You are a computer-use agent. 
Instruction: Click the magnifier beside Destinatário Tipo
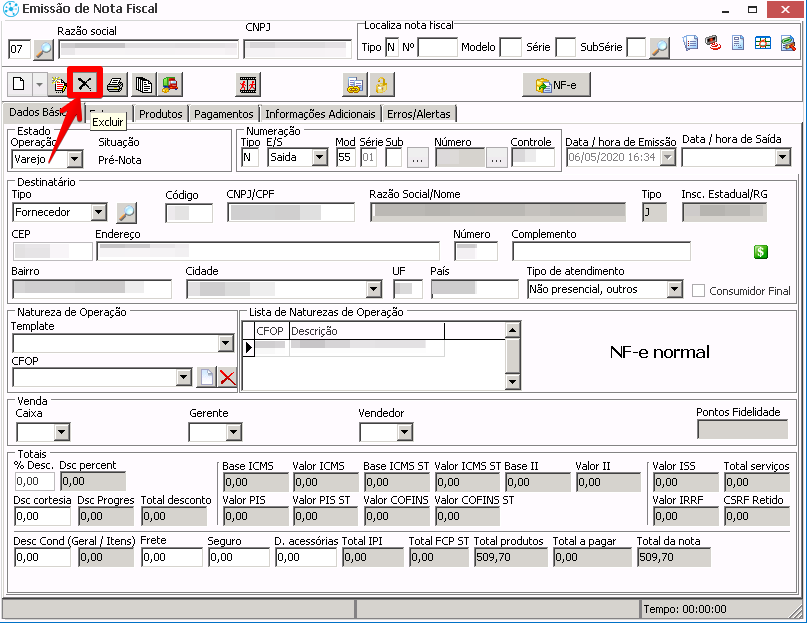pos(127,213)
